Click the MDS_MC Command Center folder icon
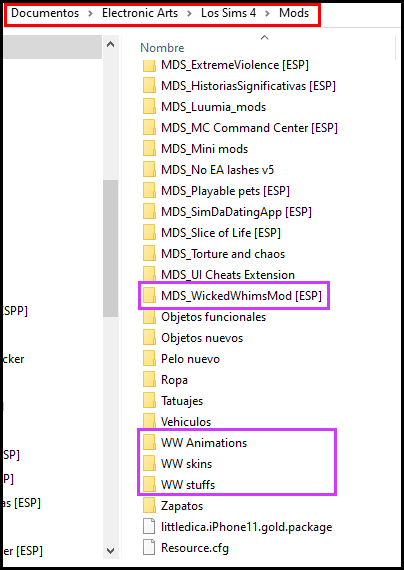 click(149, 128)
